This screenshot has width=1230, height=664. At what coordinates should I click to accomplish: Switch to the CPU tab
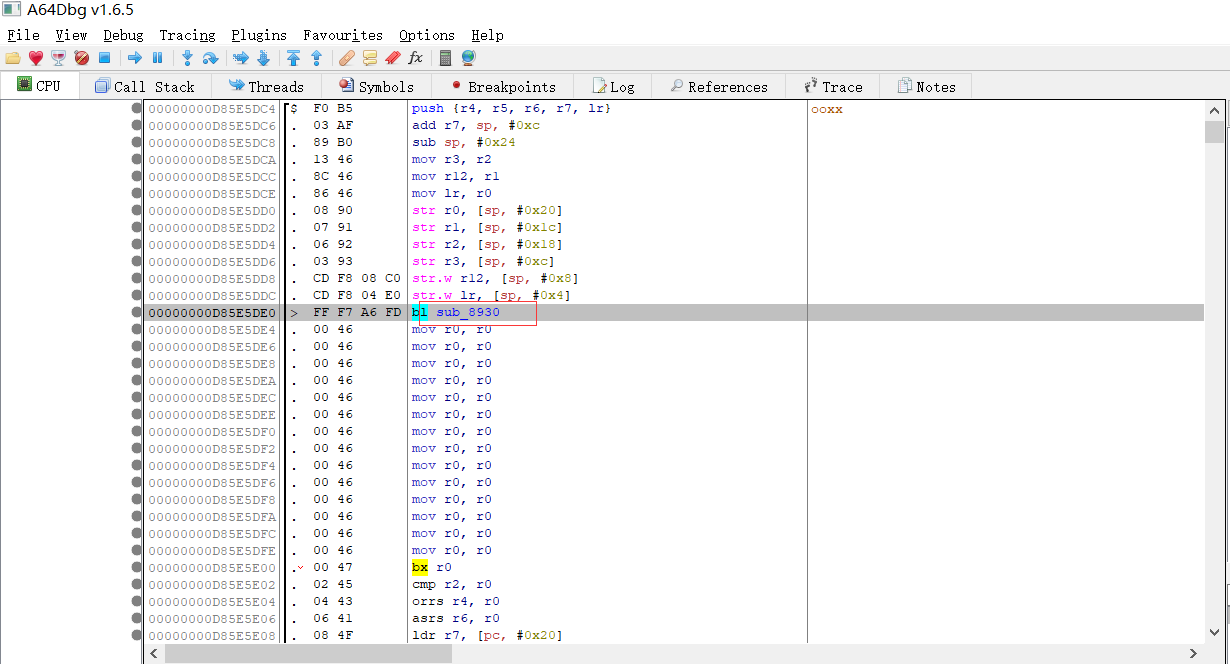click(x=40, y=86)
